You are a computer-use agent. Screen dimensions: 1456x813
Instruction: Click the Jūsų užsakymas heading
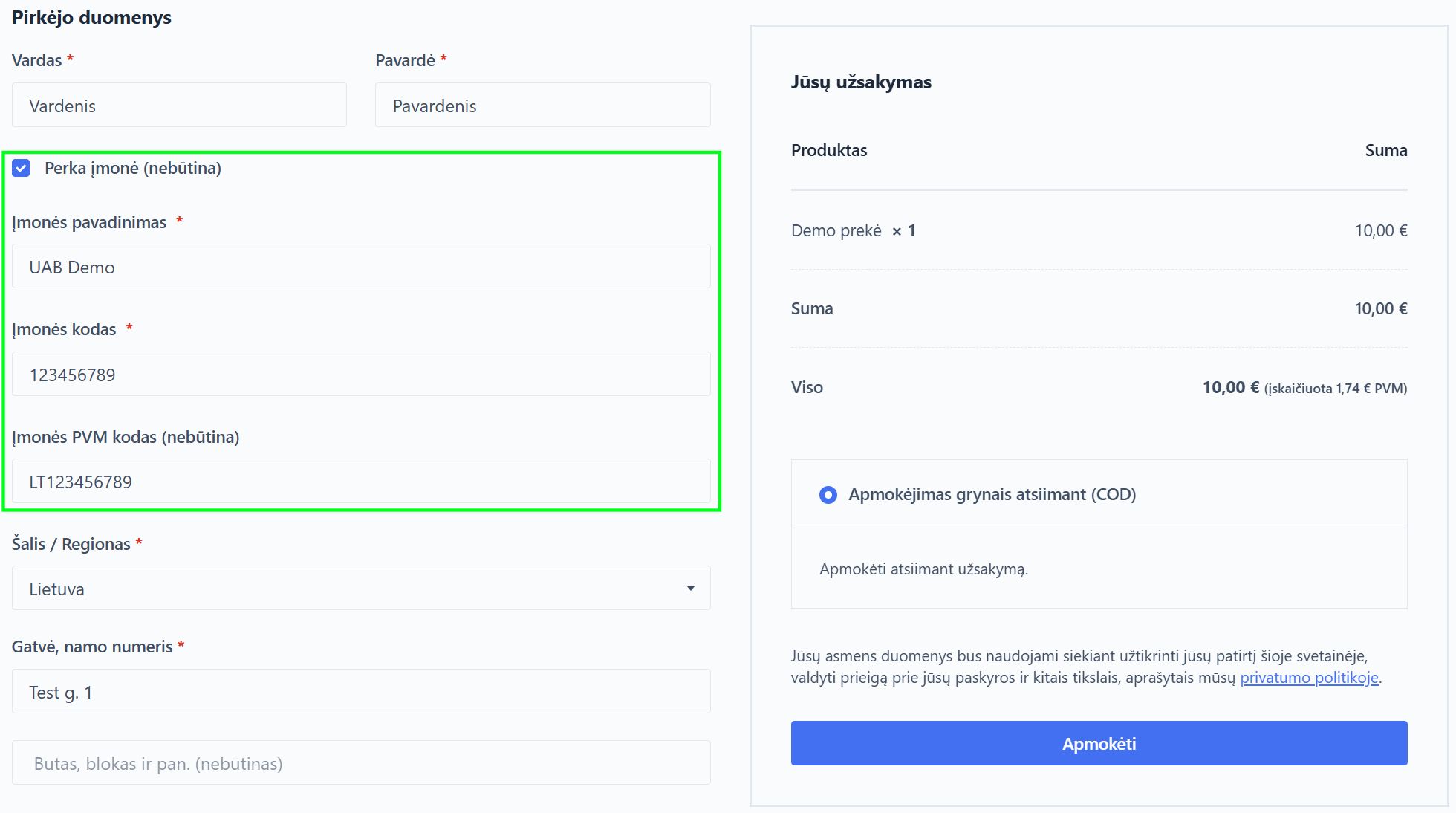click(860, 82)
